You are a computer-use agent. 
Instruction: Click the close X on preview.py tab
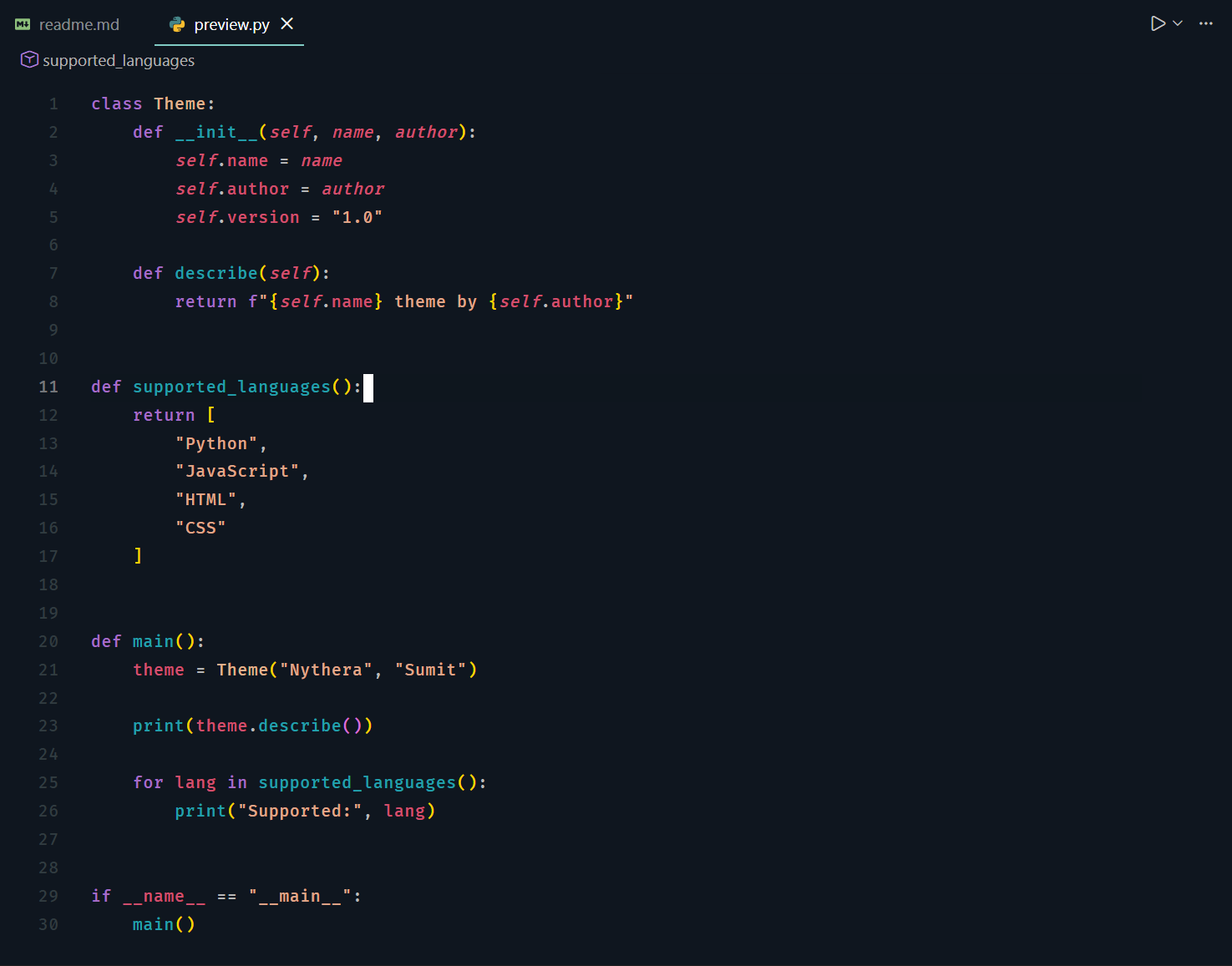(287, 24)
